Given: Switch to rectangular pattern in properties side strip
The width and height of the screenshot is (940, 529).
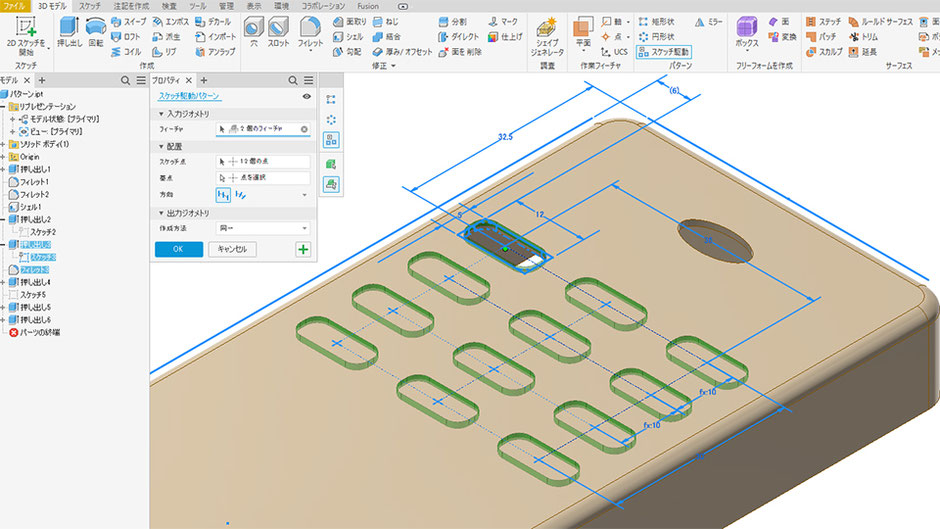Looking at the screenshot, I should pyautogui.click(x=331, y=100).
